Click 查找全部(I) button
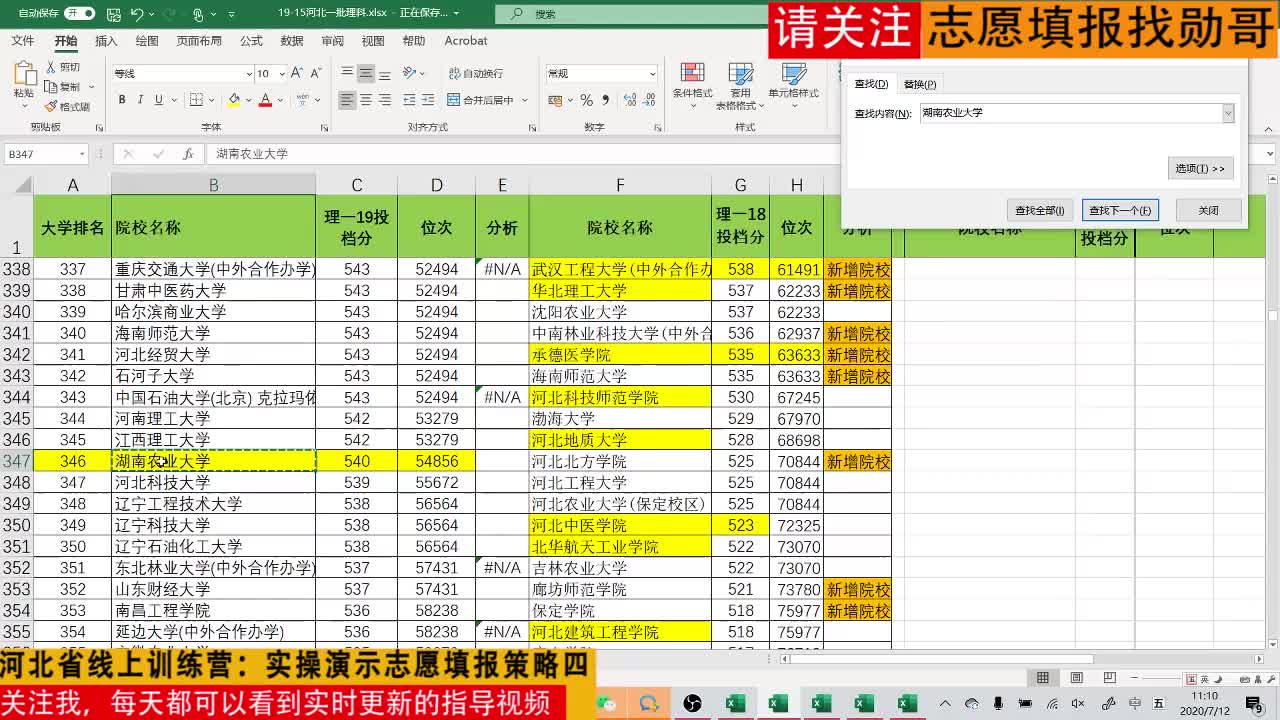This screenshot has height=720, width=1280. pos(1040,210)
